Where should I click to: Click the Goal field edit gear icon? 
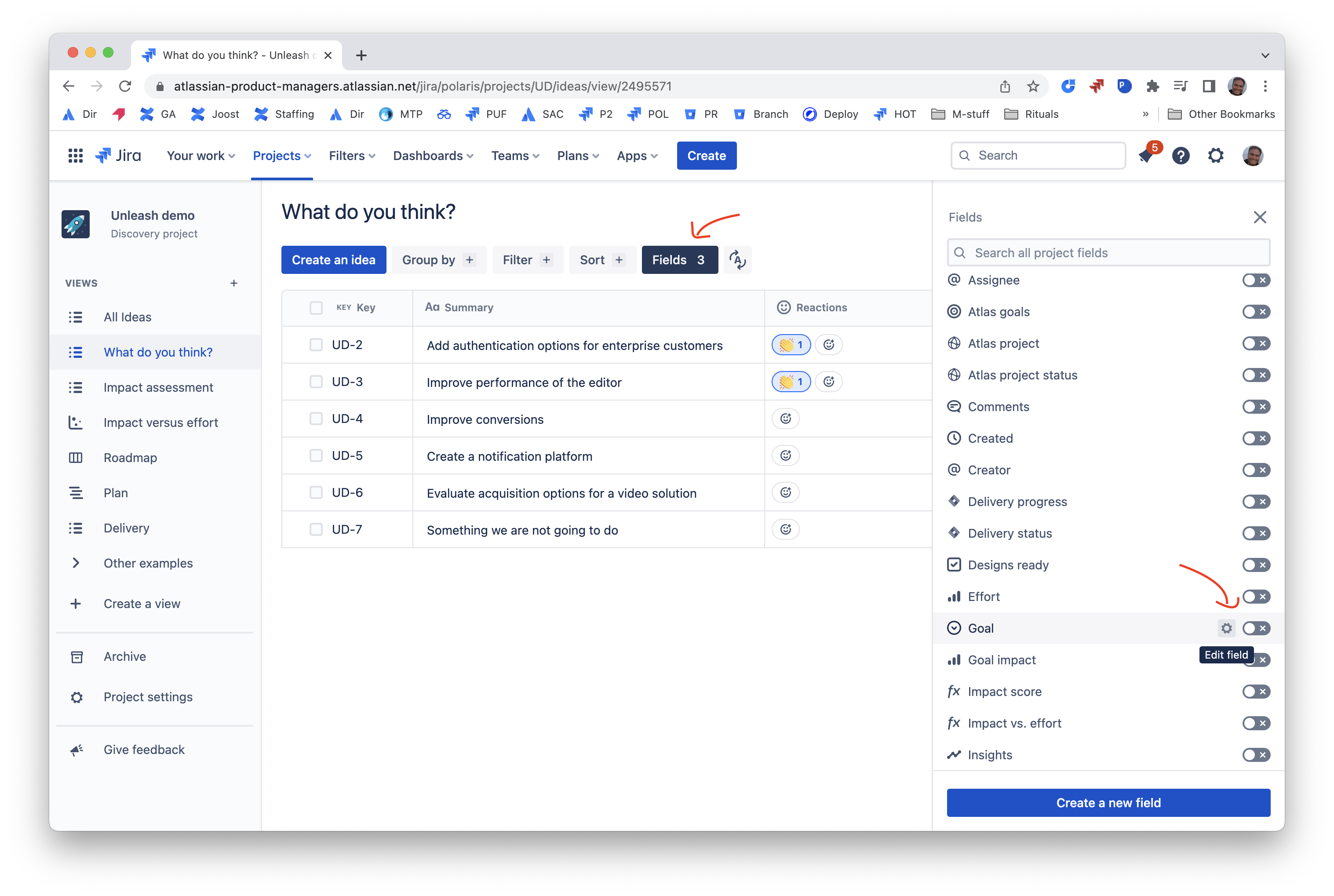coord(1226,628)
